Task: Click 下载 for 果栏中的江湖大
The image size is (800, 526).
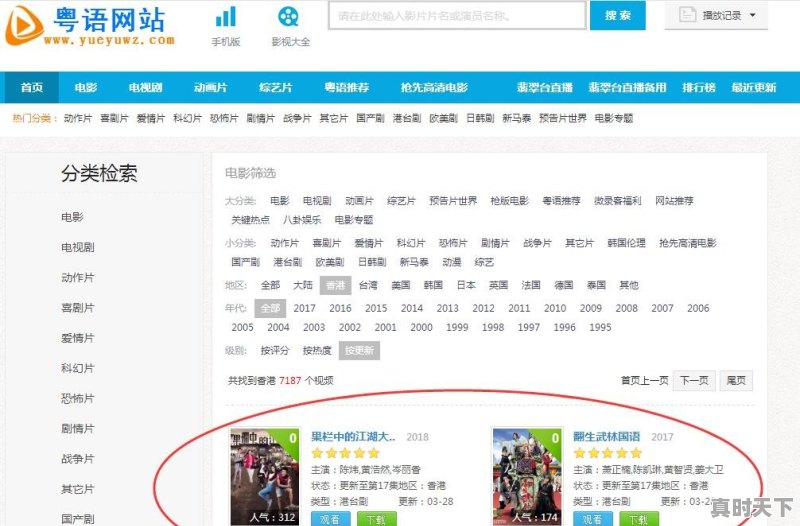Action: pyautogui.click(x=377, y=519)
